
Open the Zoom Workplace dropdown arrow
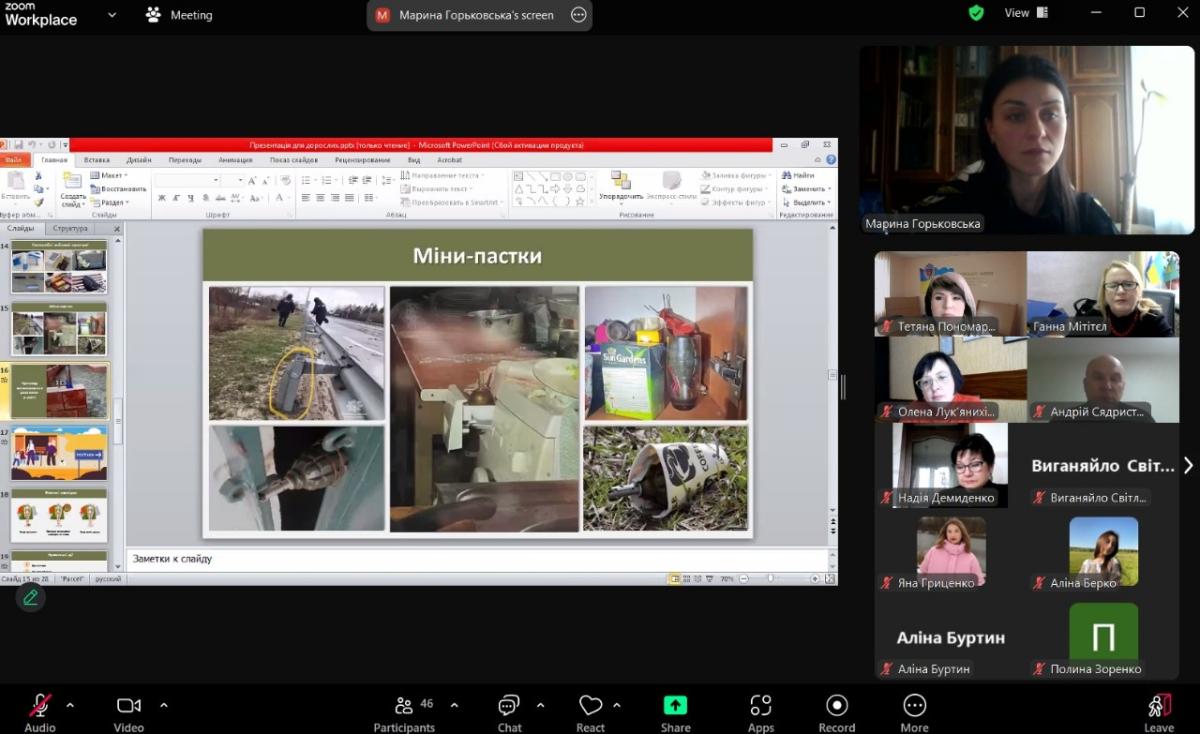click(111, 15)
